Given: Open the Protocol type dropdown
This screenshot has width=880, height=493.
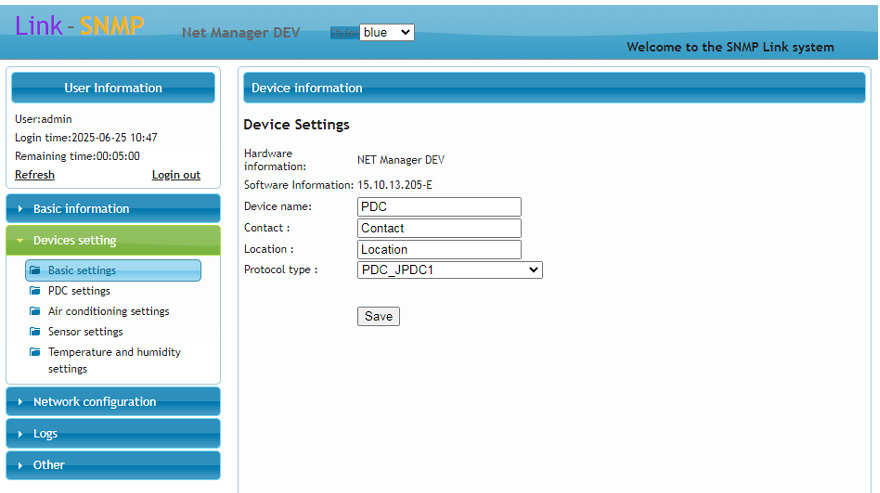Looking at the screenshot, I should point(449,270).
